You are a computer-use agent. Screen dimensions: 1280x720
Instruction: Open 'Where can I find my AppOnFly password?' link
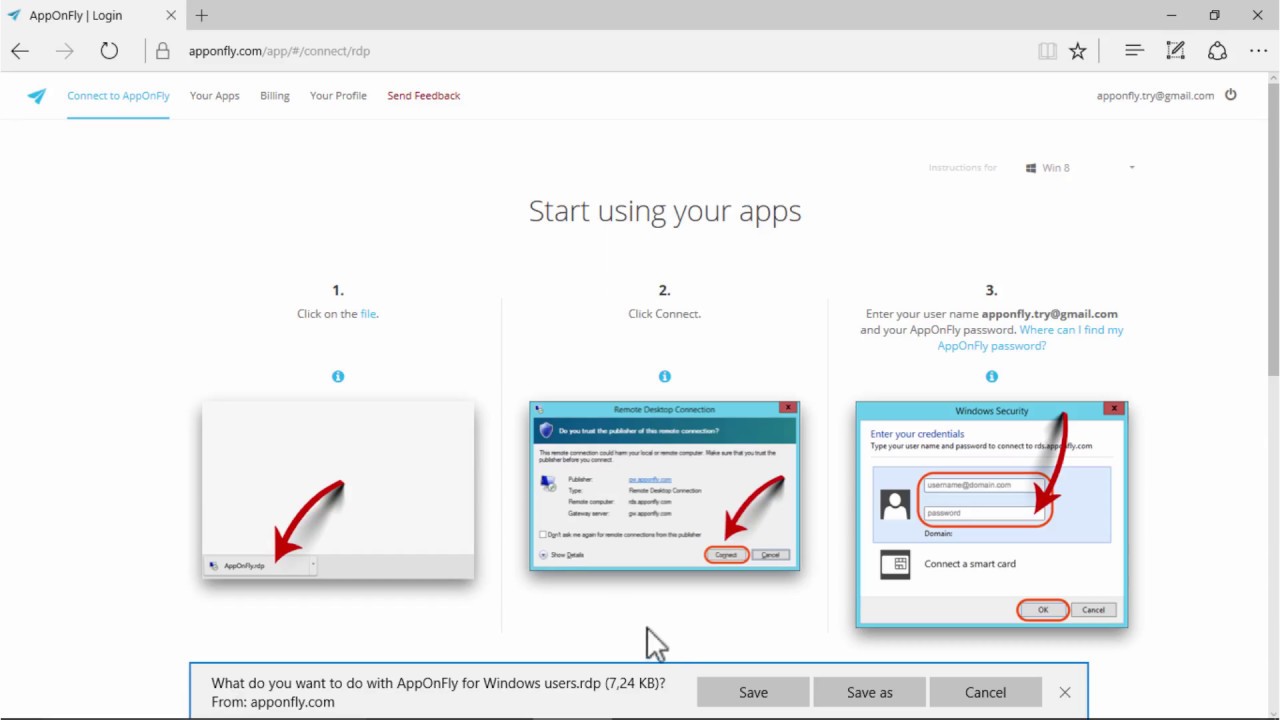click(x=1030, y=338)
